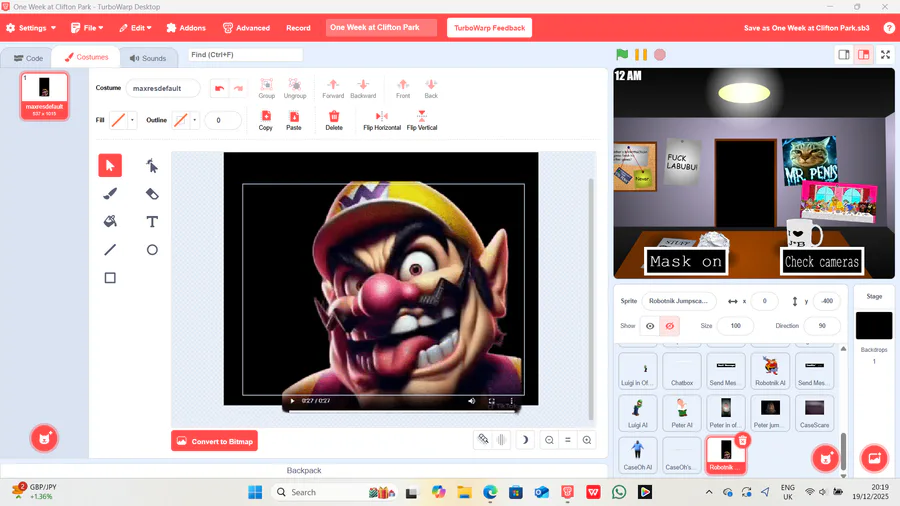
Task: Click the Redo arrow icon
Action: point(238,88)
